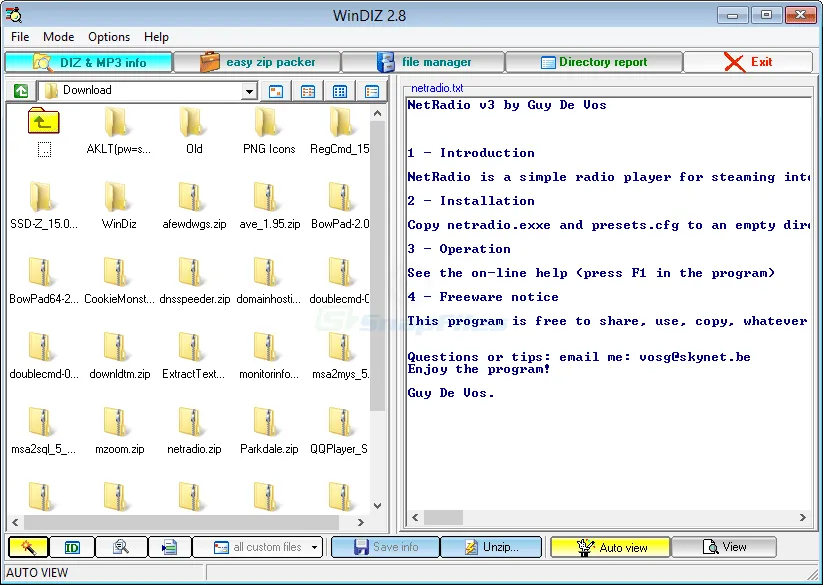Open the File menu
Viewport: 823px width, 585px height.
20,37
